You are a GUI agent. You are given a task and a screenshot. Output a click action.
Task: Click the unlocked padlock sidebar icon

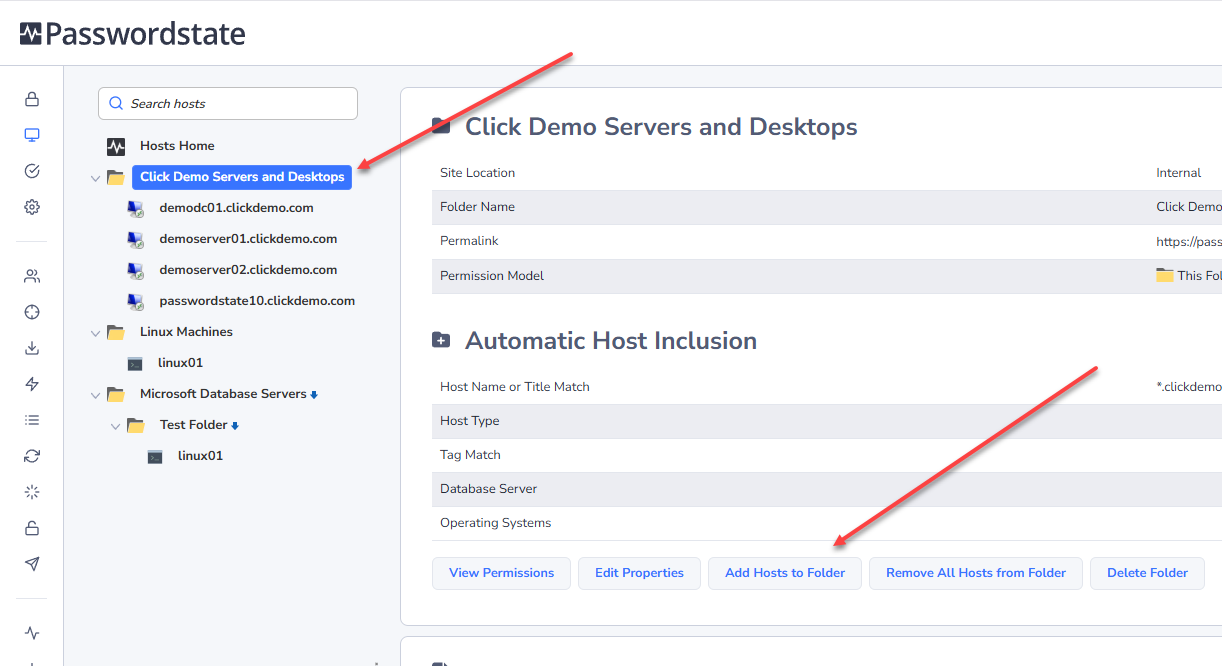[32, 528]
